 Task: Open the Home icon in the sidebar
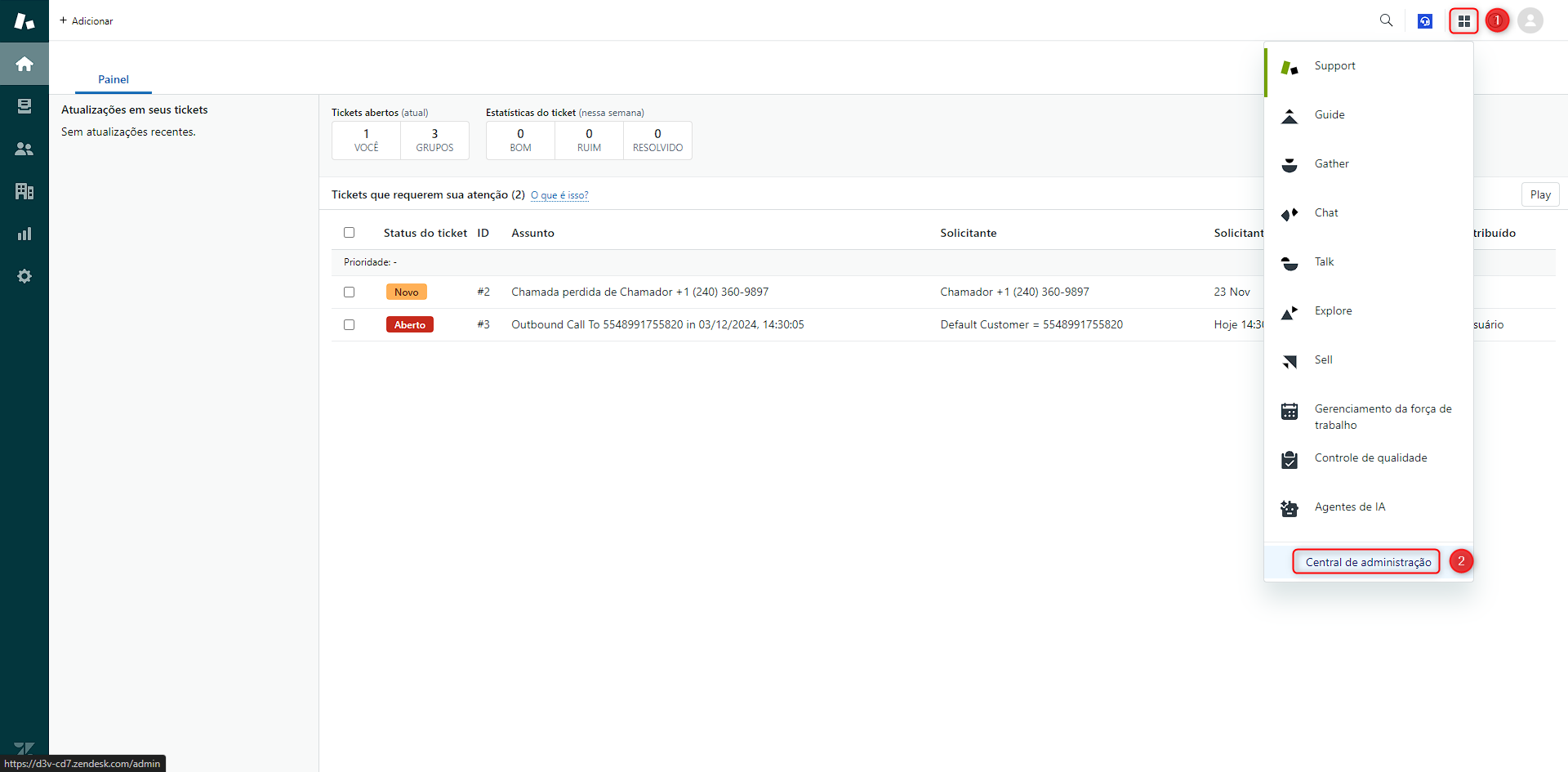pyautogui.click(x=24, y=64)
